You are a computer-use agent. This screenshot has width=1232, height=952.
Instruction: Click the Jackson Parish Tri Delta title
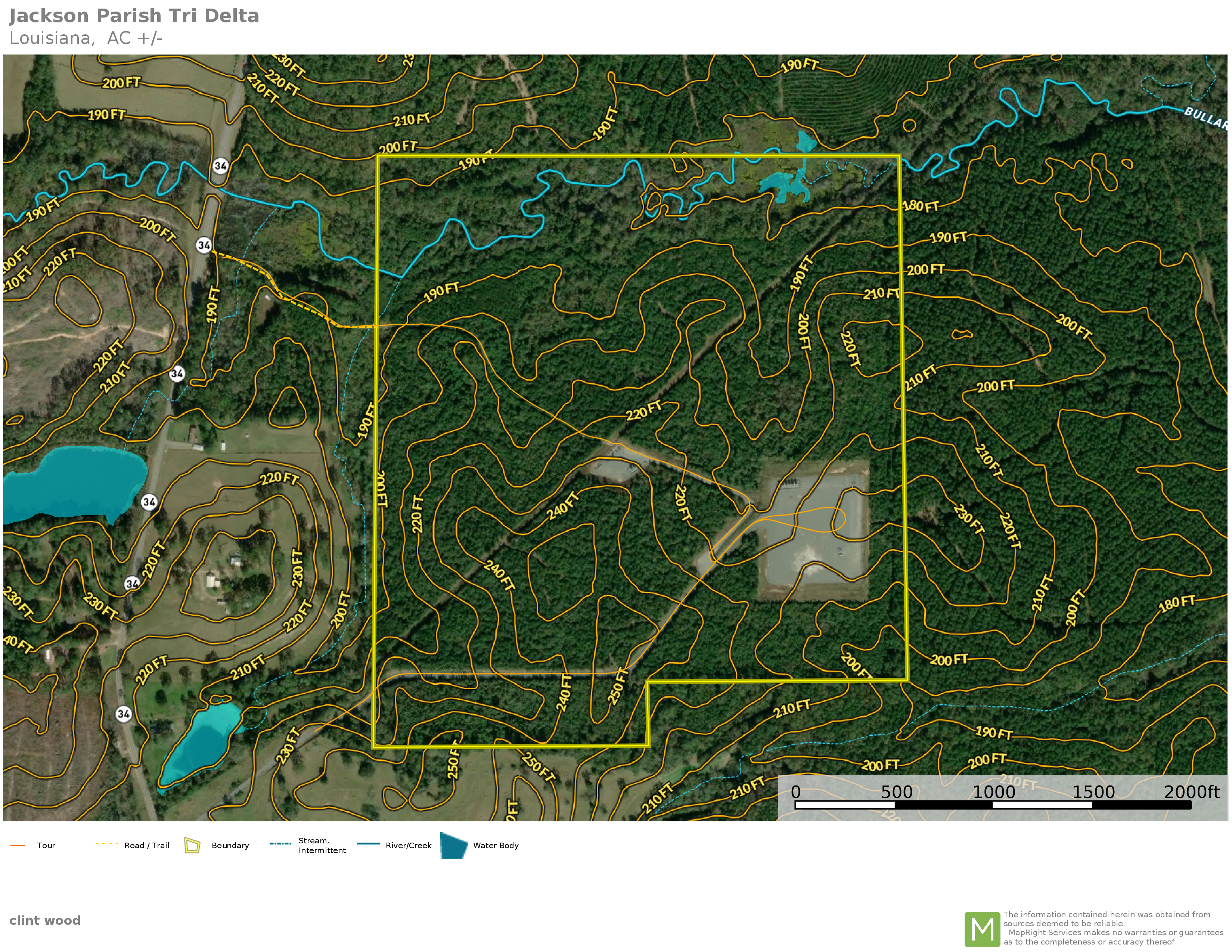click(134, 16)
